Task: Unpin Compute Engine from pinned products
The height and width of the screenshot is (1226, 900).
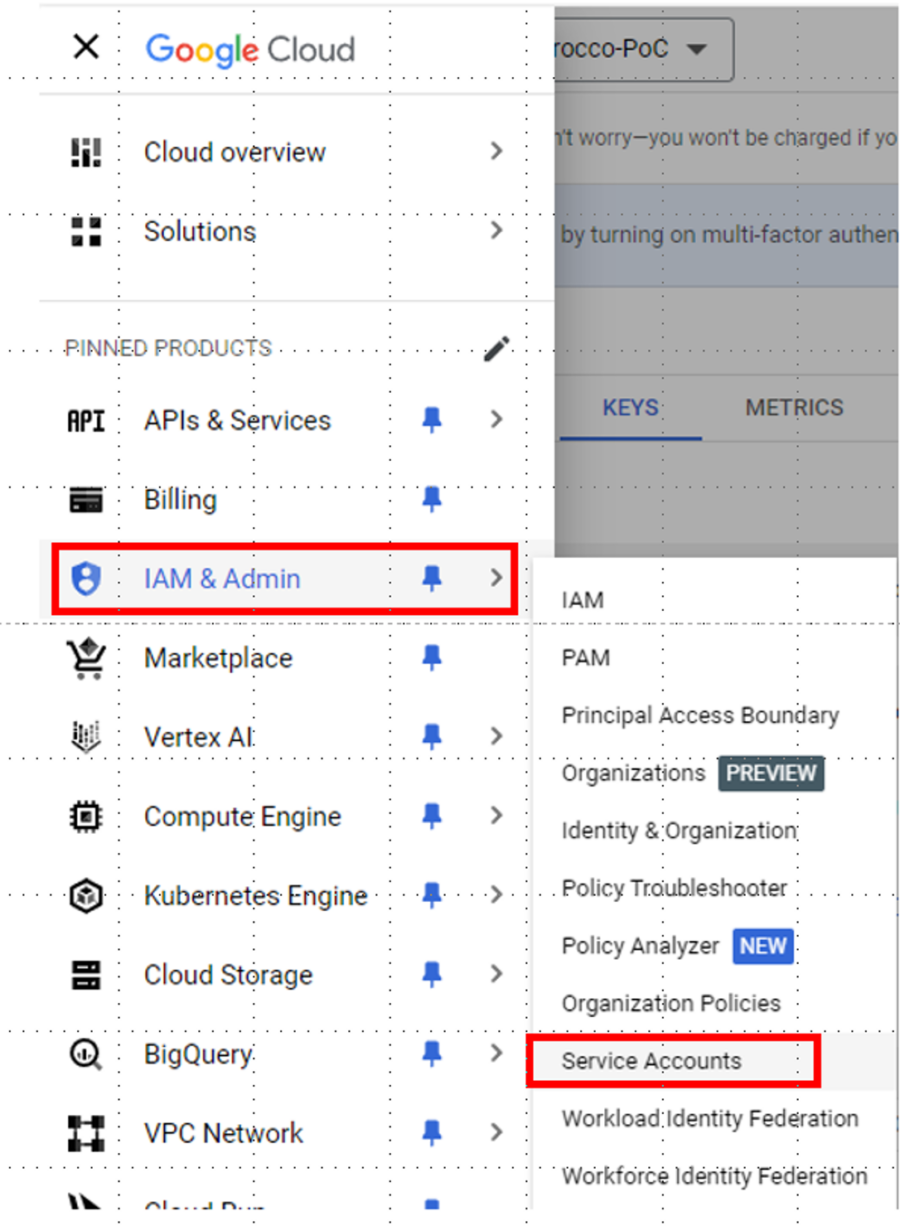Action: tap(432, 817)
